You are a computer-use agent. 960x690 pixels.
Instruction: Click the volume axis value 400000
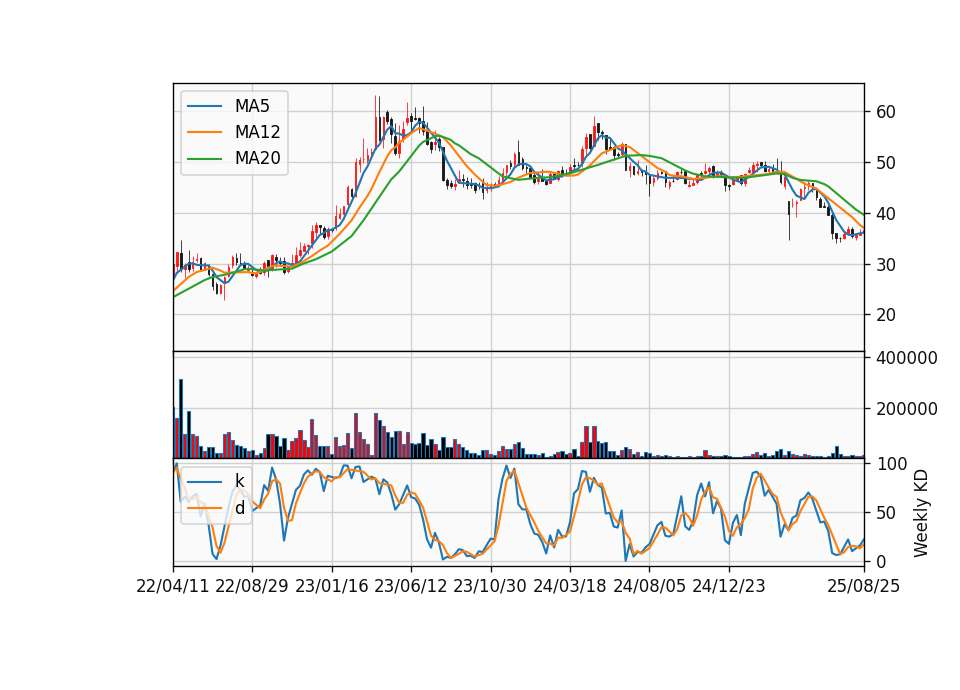pyautogui.click(x=907, y=358)
